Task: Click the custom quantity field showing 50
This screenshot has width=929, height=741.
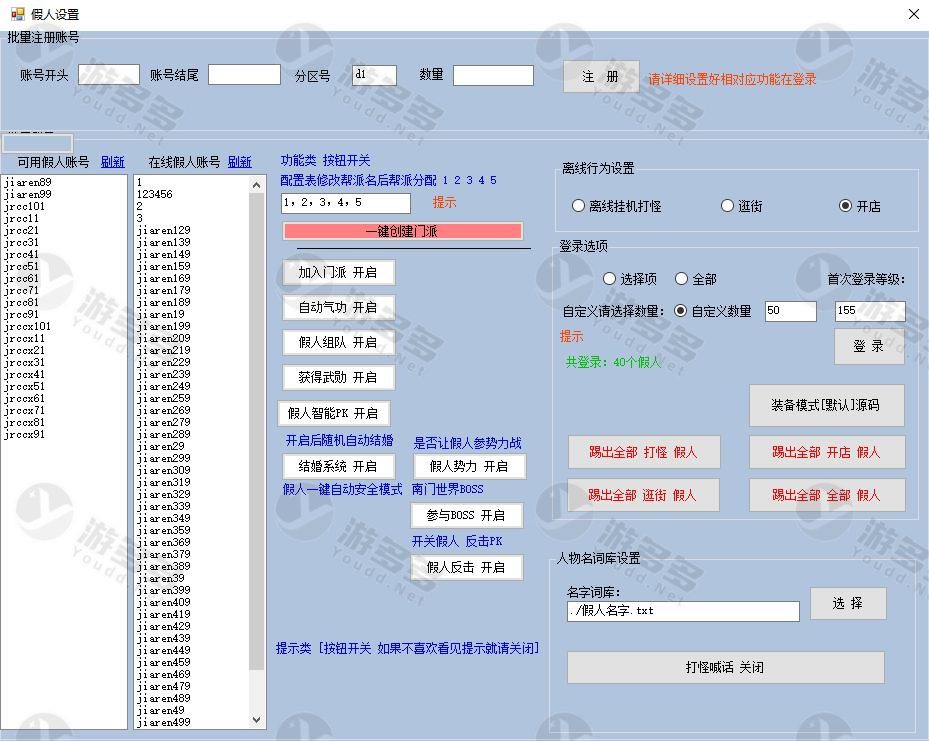Action: 791,311
